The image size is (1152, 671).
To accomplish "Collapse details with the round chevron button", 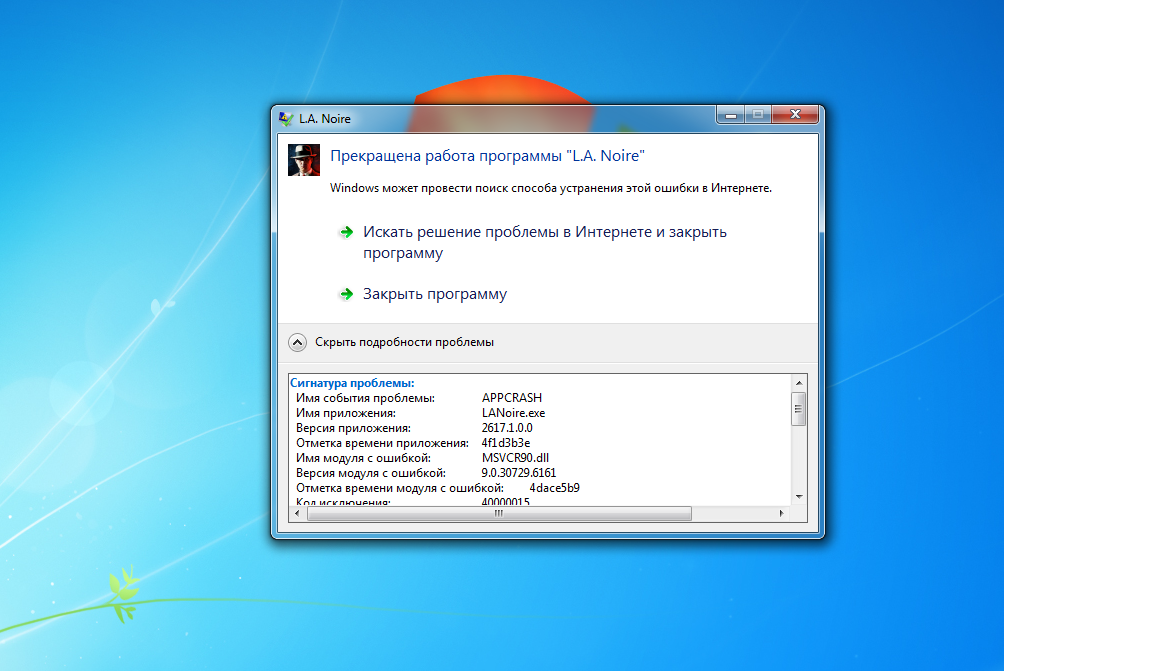I will tap(298, 342).
